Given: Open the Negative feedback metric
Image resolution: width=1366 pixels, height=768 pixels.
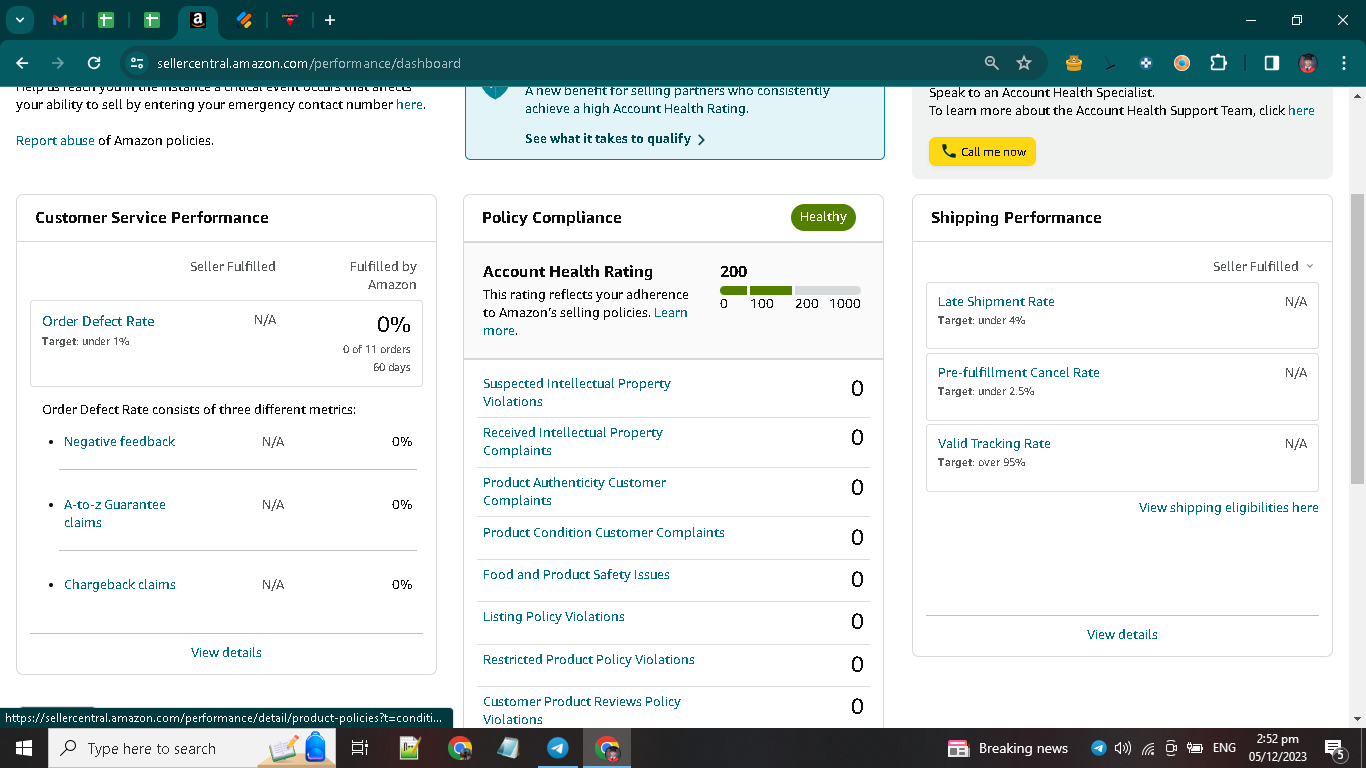Looking at the screenshot, I should tap(119, 441).
